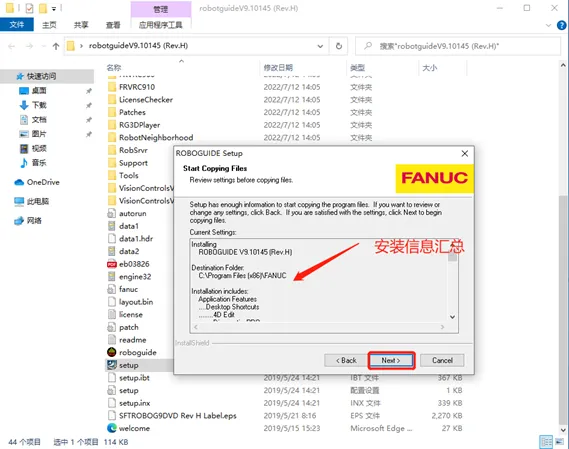569x449 pixels.
Task: Click the Back button in setup dialog
Action: point(346,360)
